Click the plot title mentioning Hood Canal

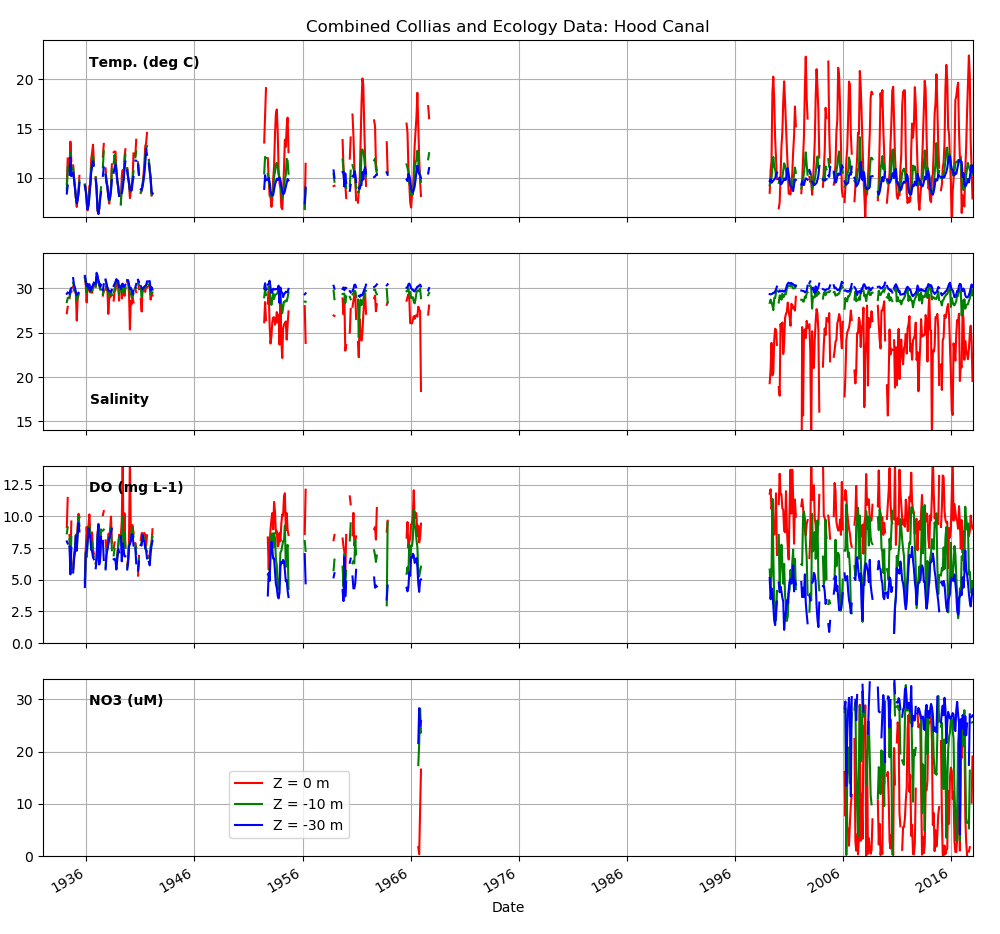(x=507, y=27)
